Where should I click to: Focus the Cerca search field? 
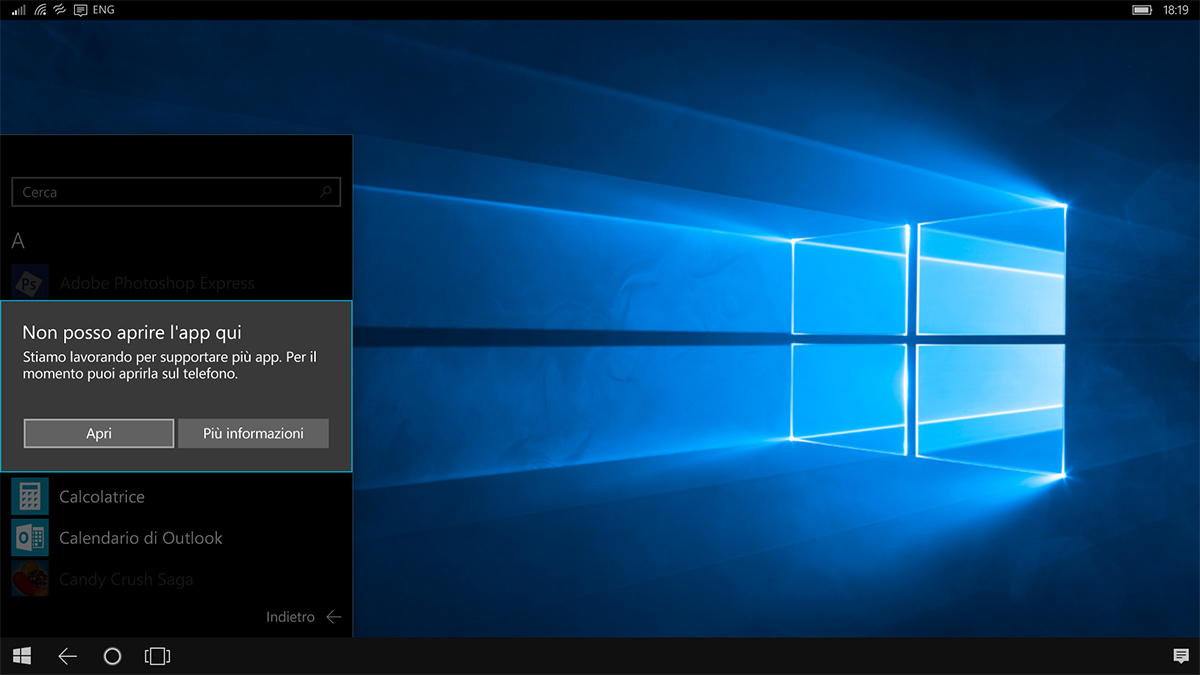pyautogui.click(x=176, y=192)
